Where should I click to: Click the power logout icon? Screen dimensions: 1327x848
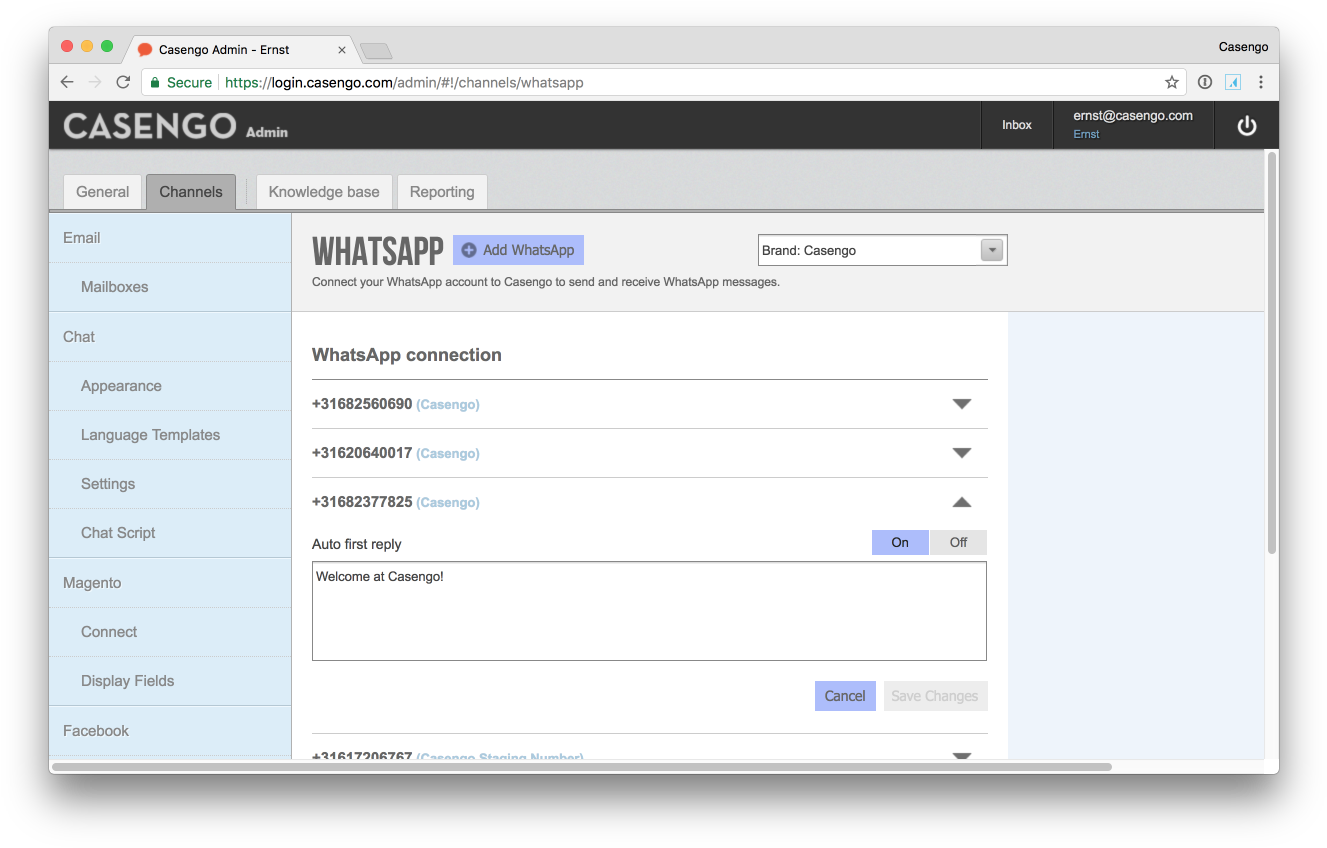(1246, 126)
